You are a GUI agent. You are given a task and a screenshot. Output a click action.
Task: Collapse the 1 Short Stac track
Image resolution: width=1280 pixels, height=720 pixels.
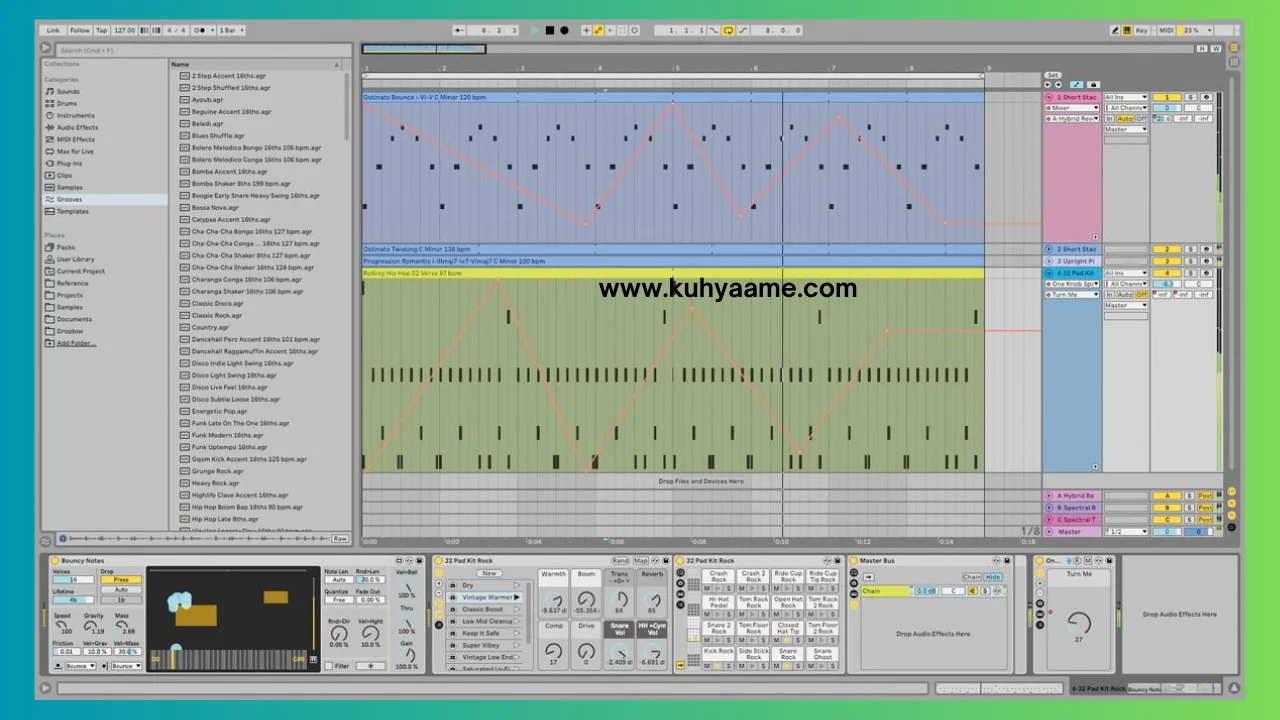1049,97
